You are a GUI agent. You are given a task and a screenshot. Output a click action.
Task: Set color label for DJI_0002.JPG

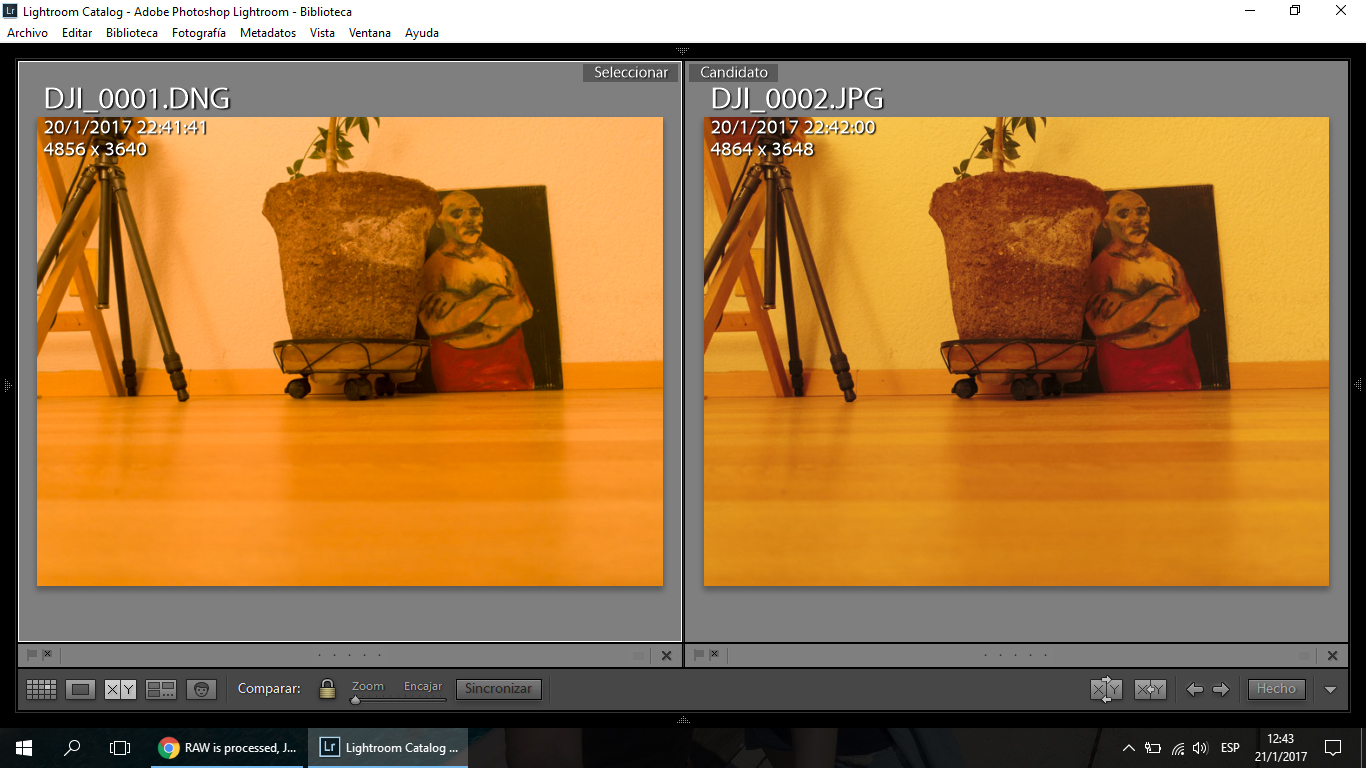(1305, 656)
